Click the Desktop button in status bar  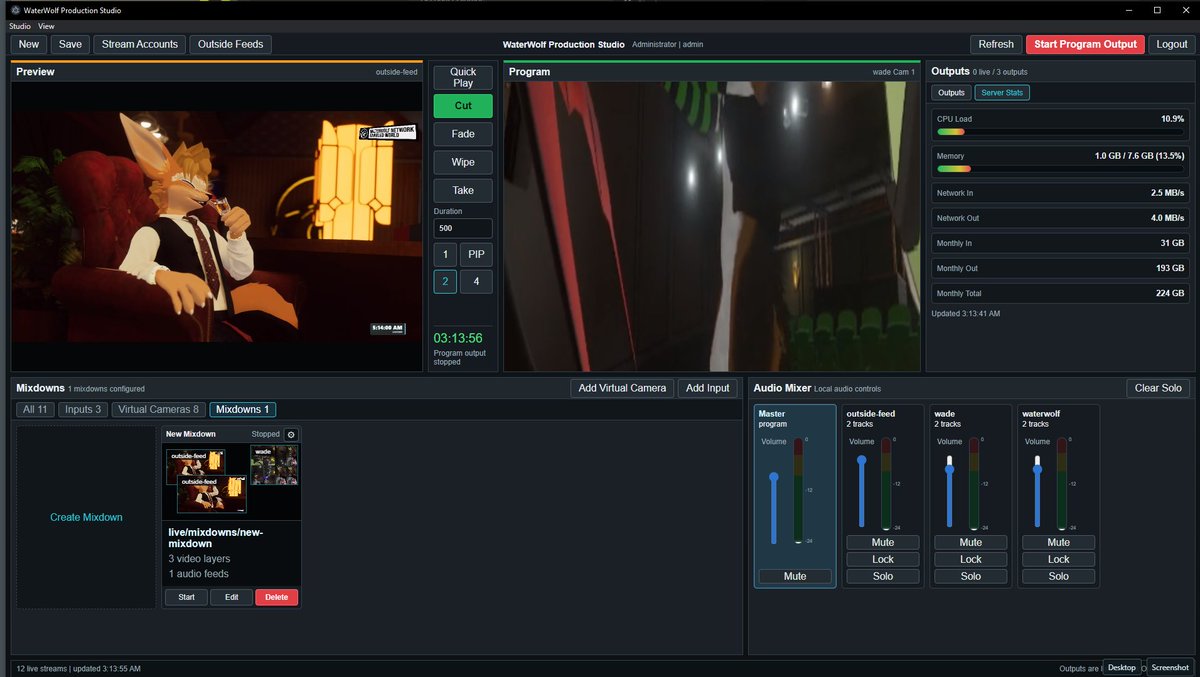[1122, 667]
